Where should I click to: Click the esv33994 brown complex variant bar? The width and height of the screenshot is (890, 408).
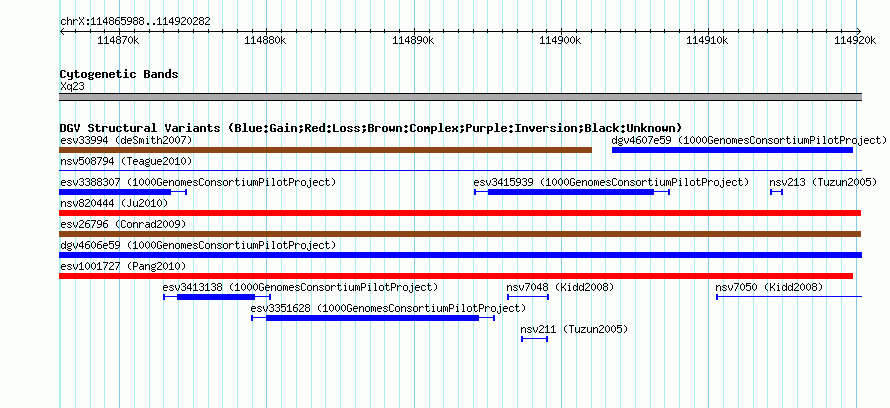click(x=326, y=150)
